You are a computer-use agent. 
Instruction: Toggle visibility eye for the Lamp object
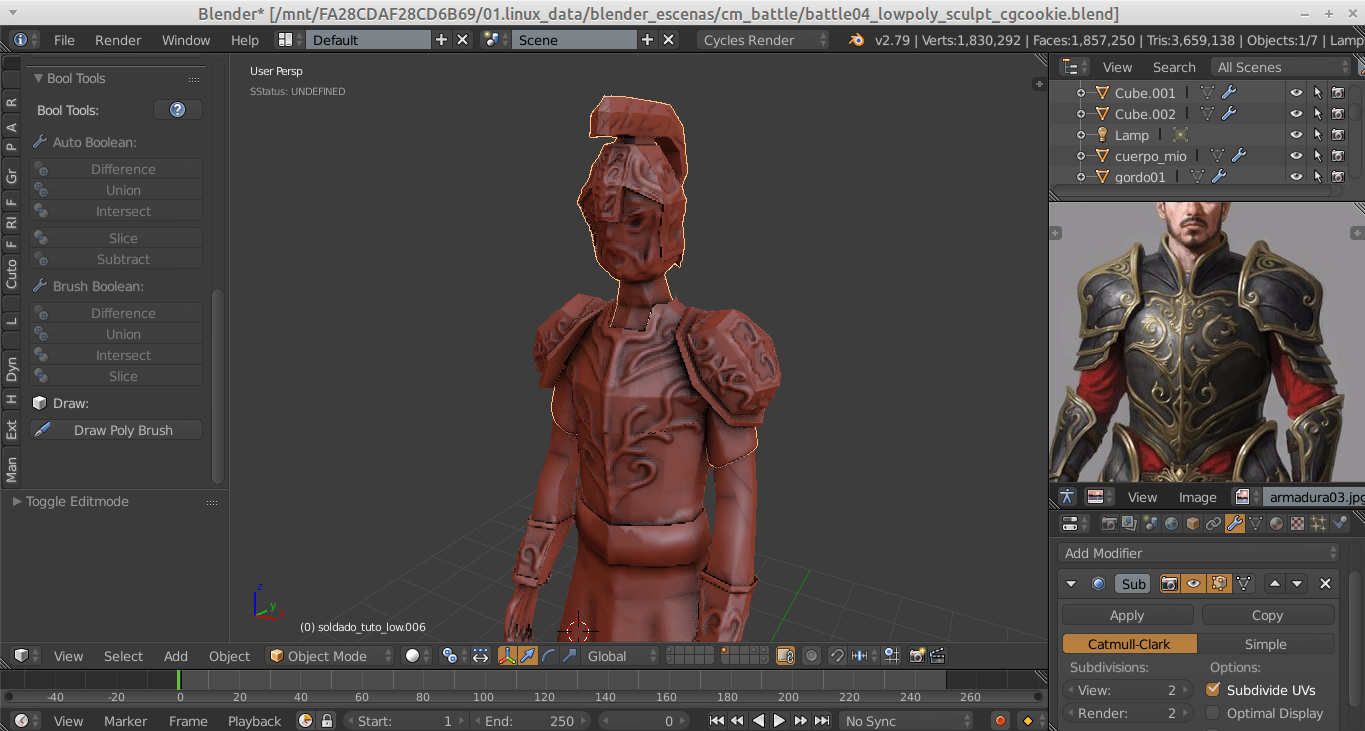(1296, 135)
